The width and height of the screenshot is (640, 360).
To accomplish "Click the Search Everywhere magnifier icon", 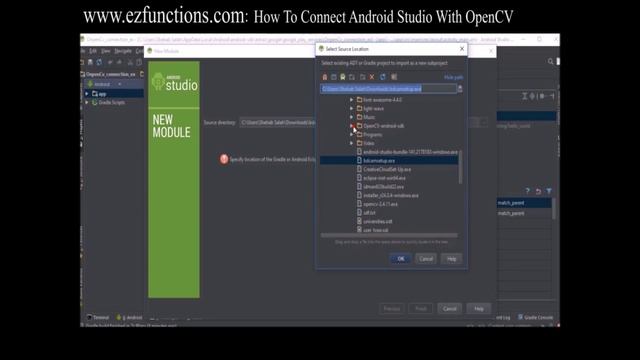I will click(x=551, y=62).
